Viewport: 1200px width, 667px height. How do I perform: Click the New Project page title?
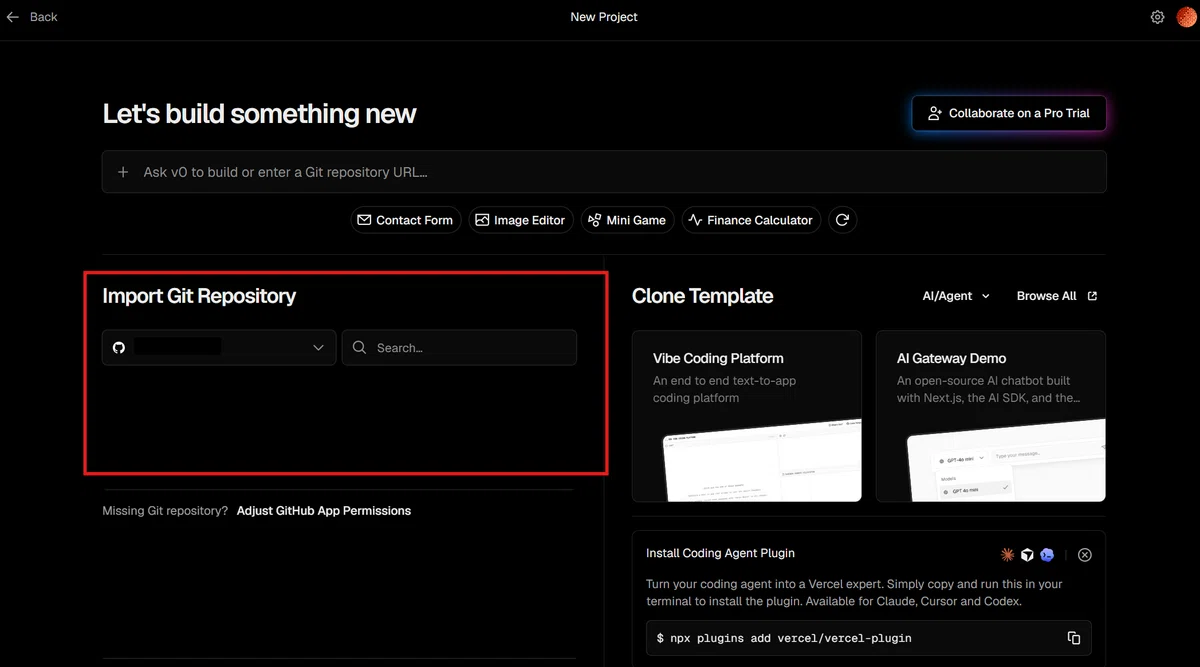click(x=604, y=17)
